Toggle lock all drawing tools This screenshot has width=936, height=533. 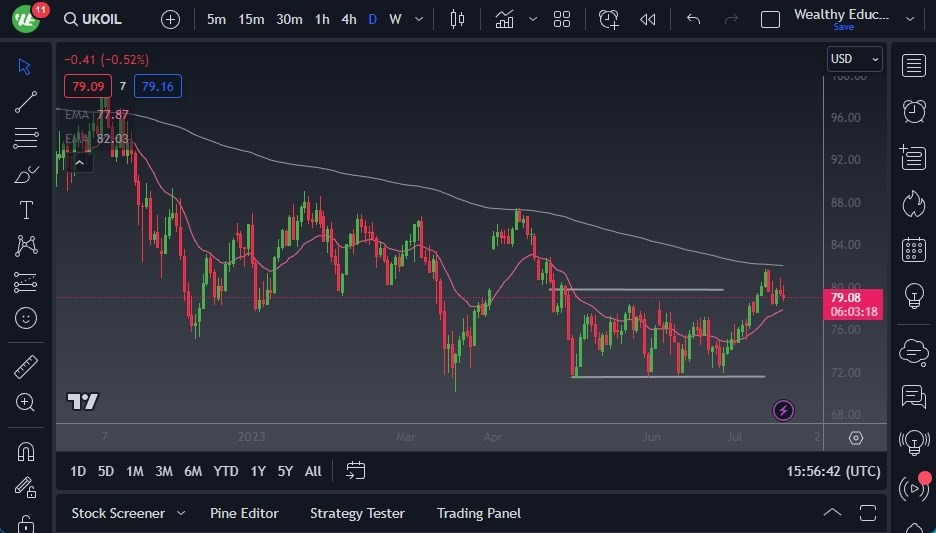[x=26, y=524]
